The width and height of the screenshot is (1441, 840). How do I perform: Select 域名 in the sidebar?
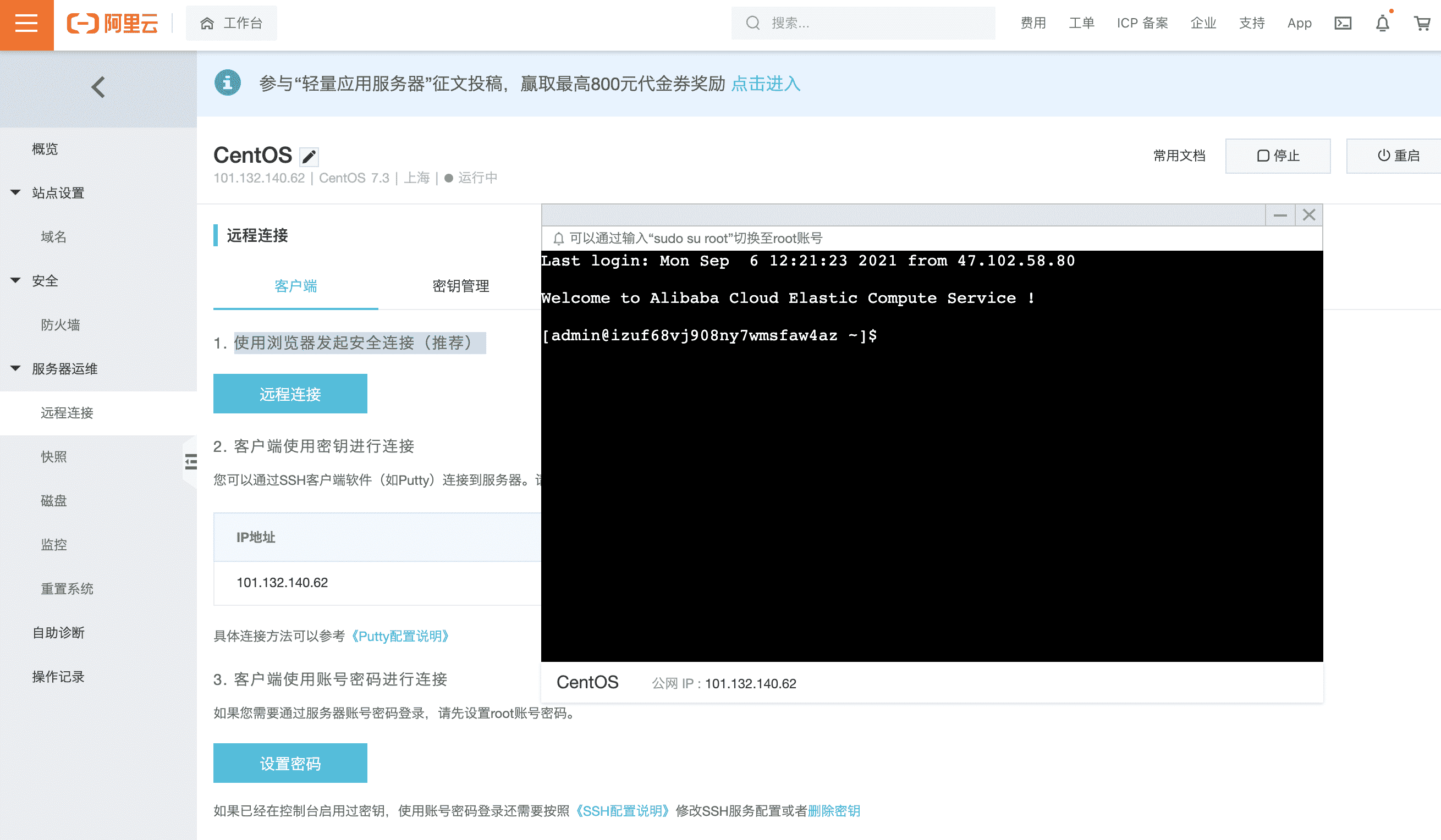(54, 236)
